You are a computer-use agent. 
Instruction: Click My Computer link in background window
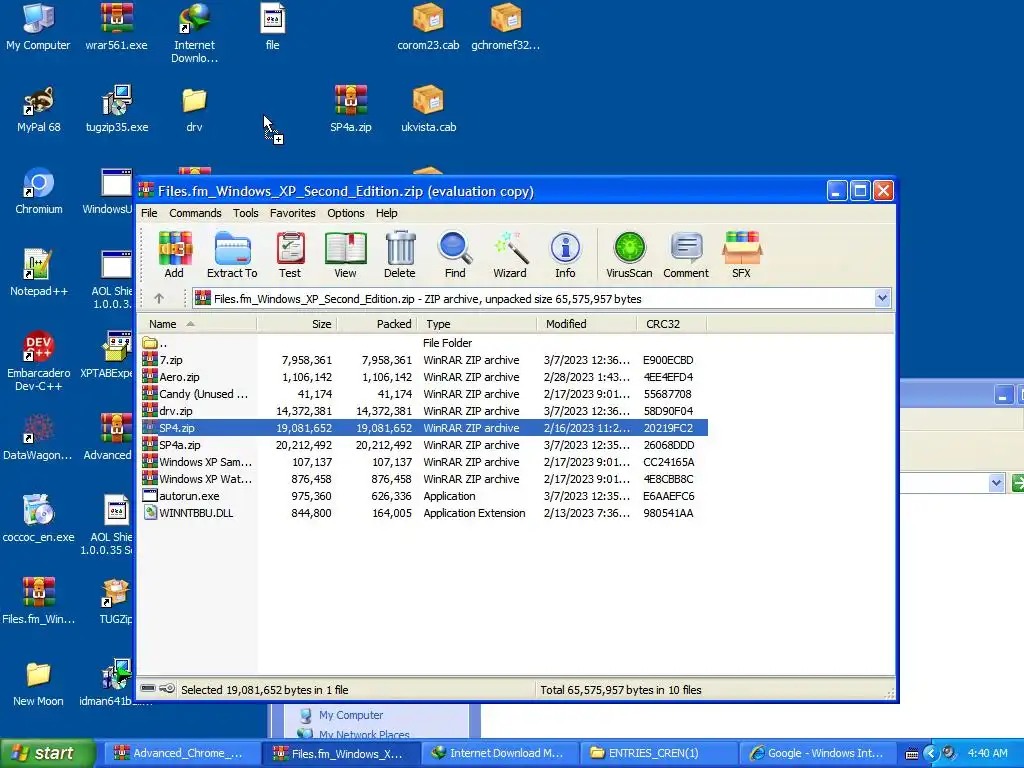[351, 715]
